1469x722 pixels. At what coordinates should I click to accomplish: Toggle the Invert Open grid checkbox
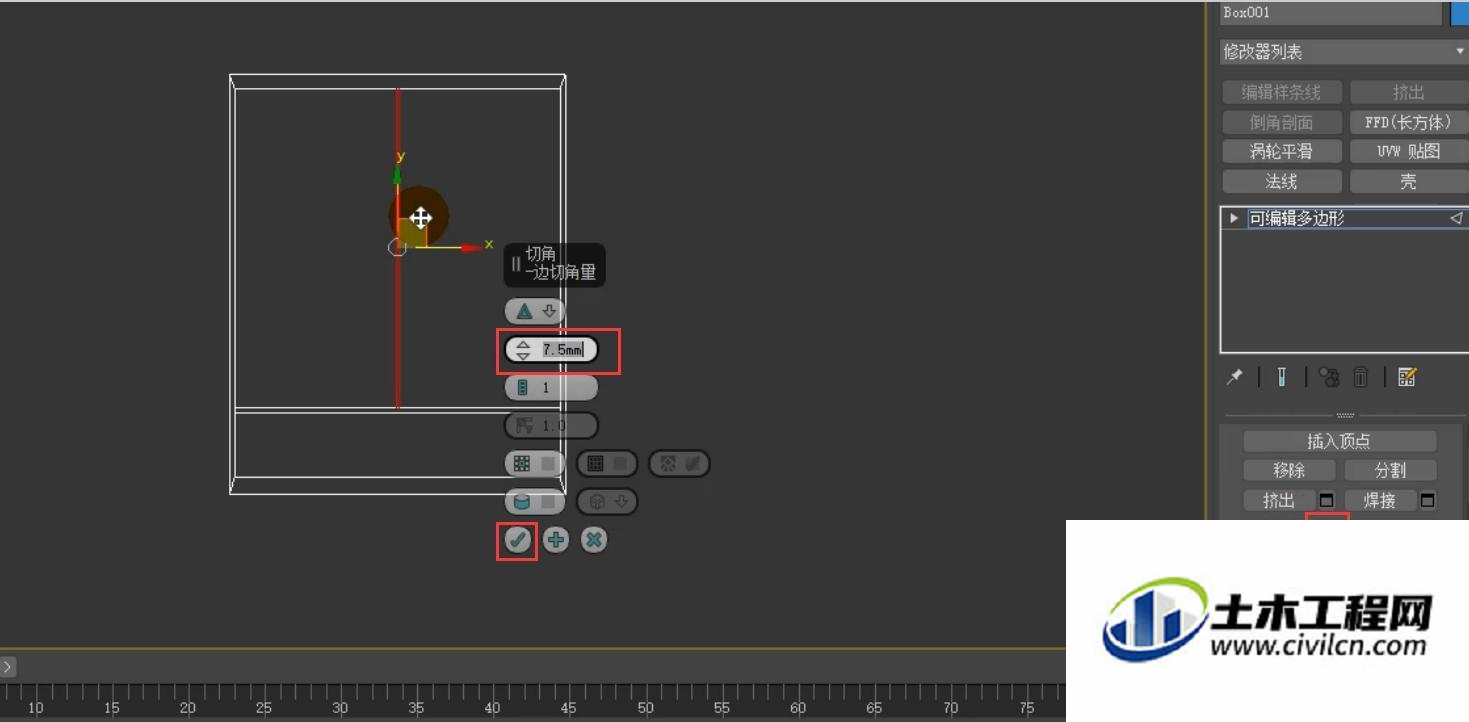[607, 464]
